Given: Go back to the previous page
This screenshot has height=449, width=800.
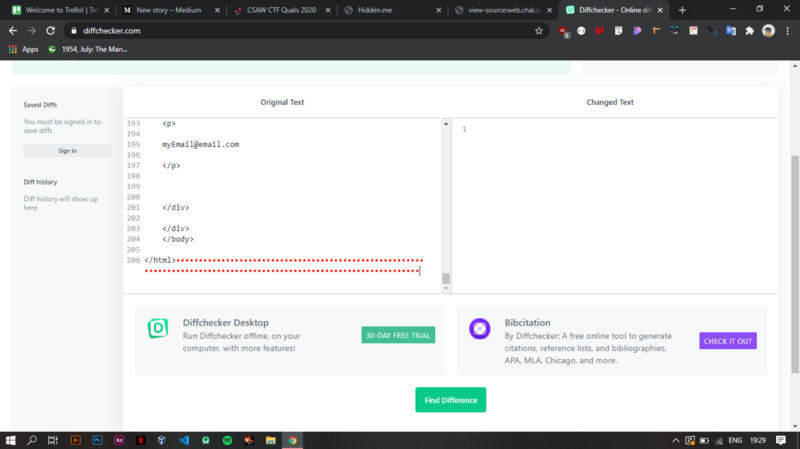Looking at the screenshot, I should coord(13,31).
